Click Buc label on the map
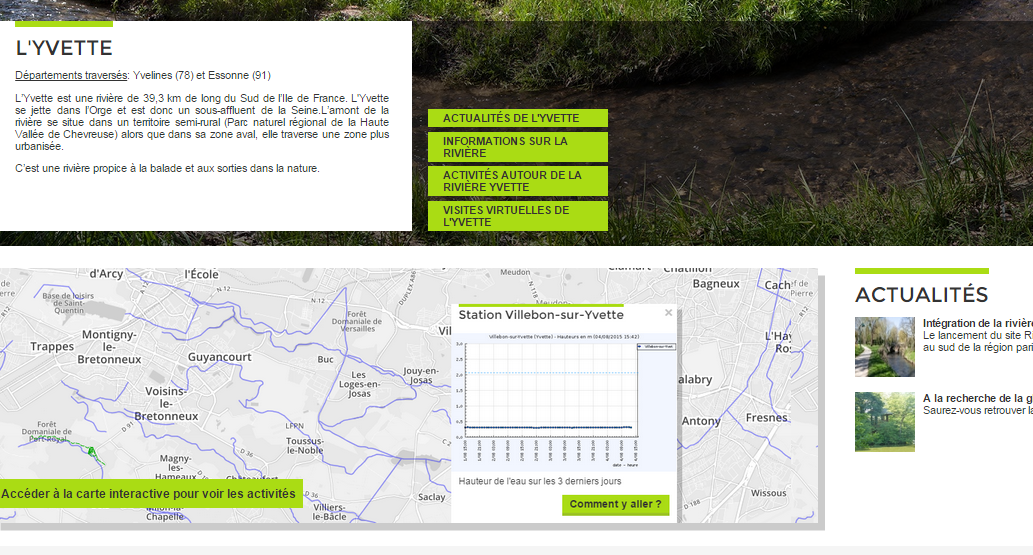 [325, 359]
